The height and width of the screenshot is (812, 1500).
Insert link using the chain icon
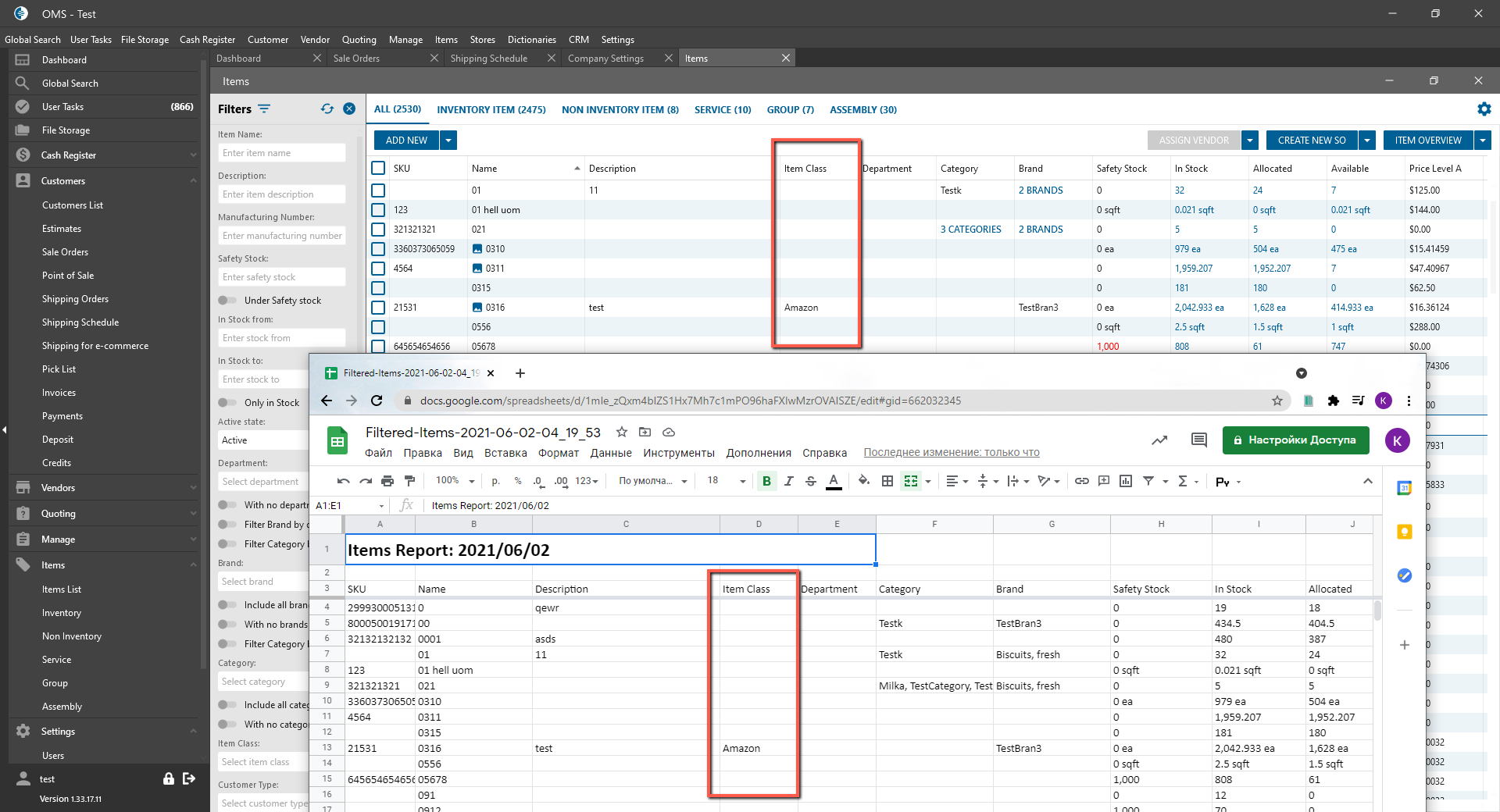1081,481
